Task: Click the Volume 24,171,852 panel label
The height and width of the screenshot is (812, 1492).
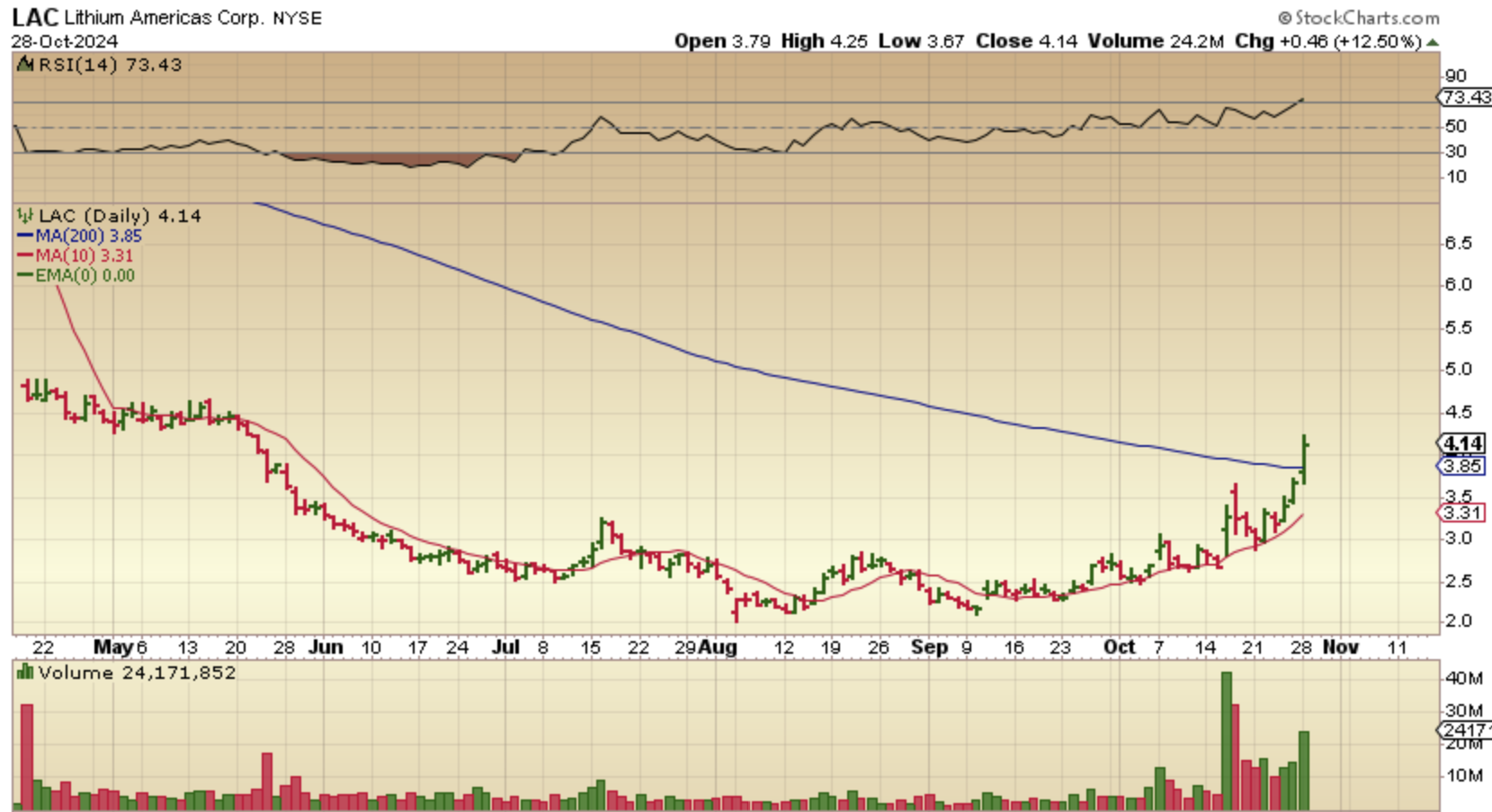Action: point(137,673)
